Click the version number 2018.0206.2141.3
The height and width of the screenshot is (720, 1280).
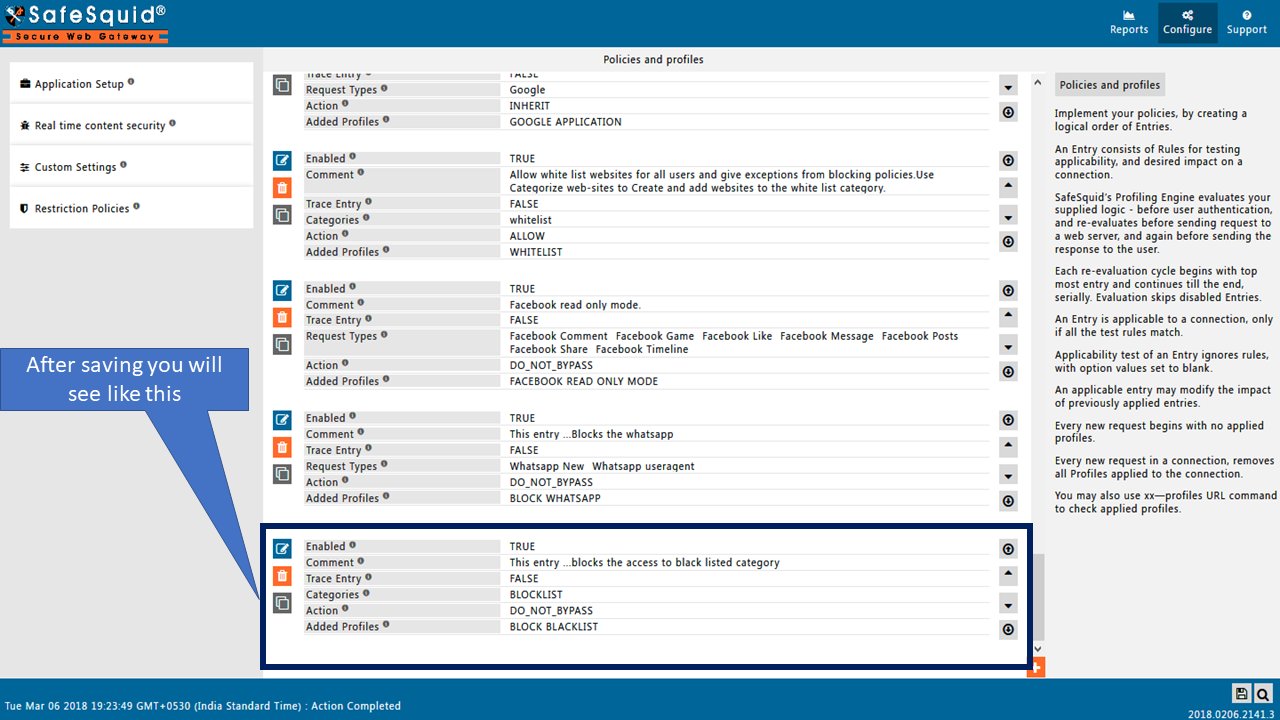(x=1231, y=714)
